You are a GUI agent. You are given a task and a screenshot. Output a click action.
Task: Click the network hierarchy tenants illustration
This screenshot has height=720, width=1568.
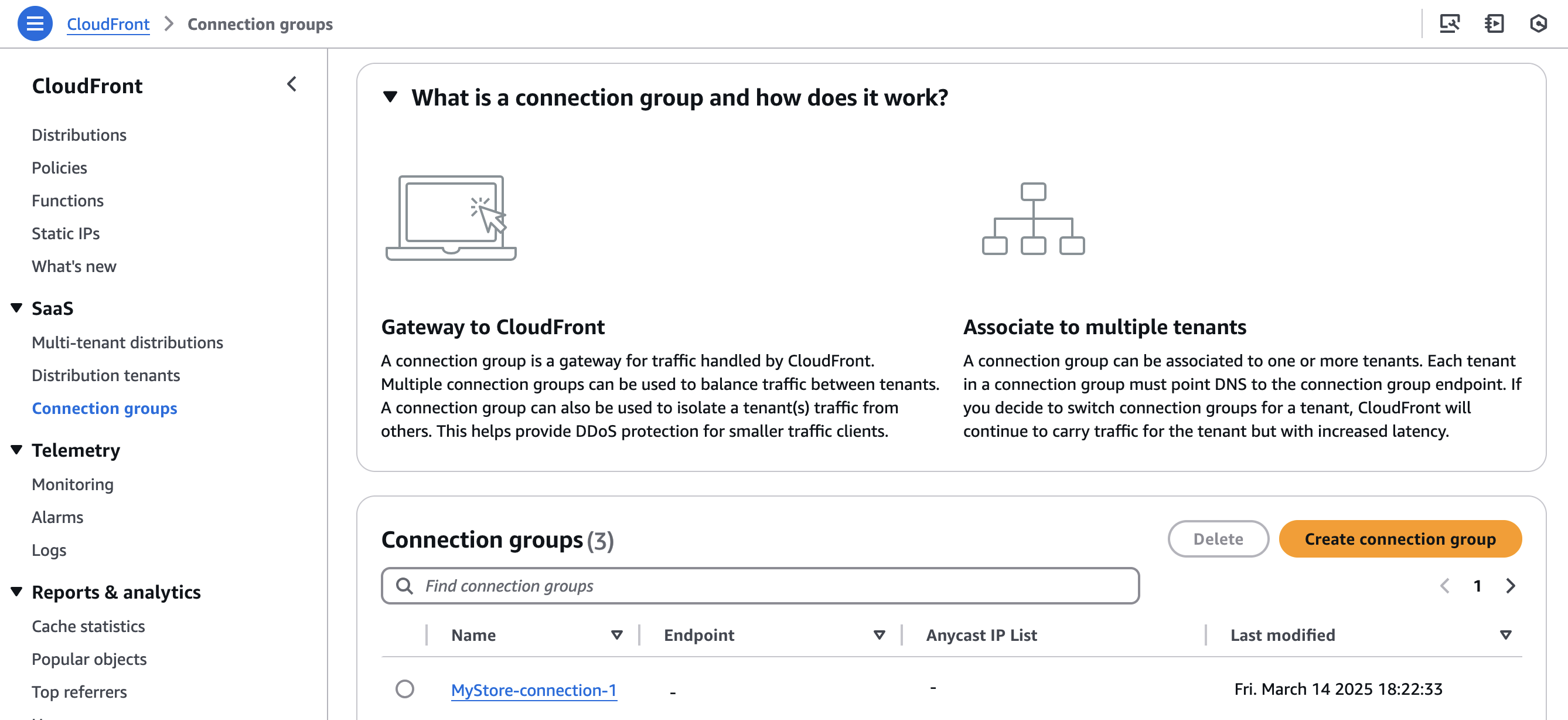(x=1033, y=218)
